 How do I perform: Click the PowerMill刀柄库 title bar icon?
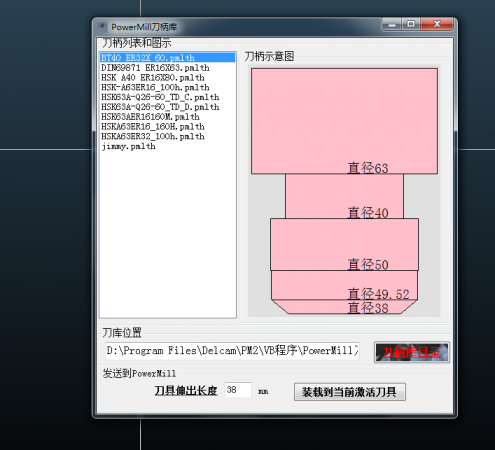pyautogui.click(x=102, y=27)
